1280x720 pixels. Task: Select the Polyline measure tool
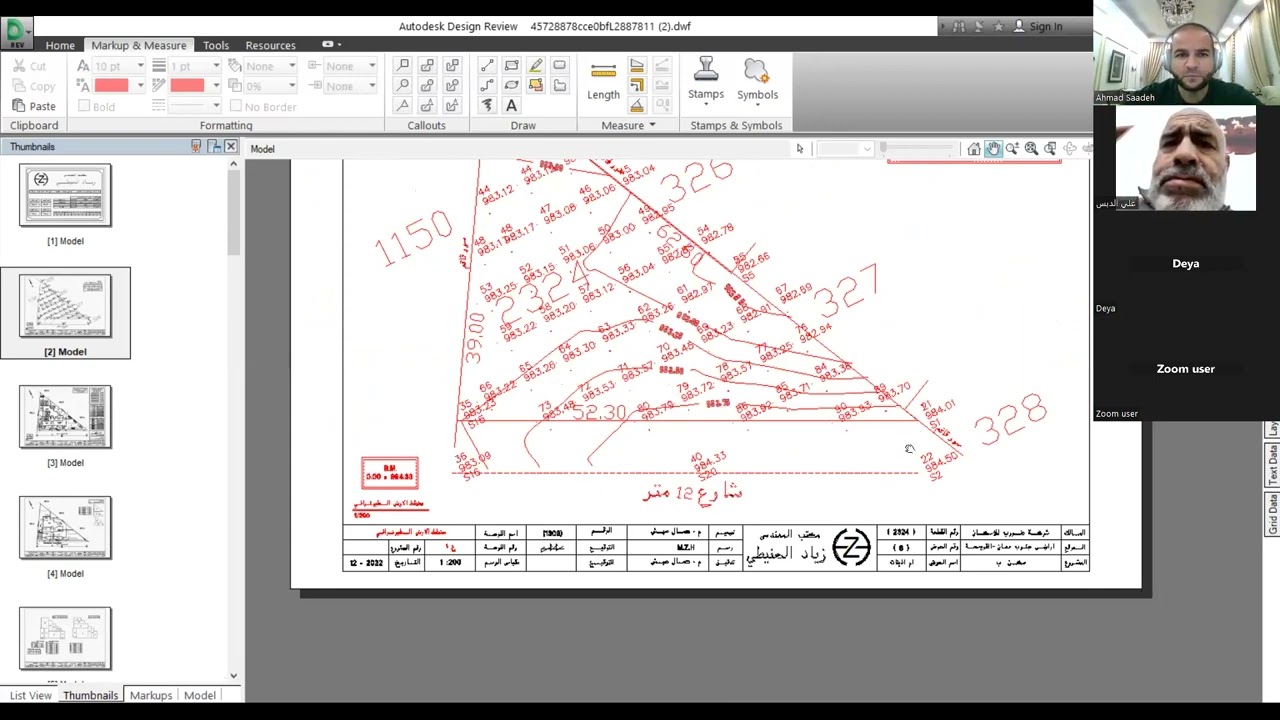tap(637, 86)
